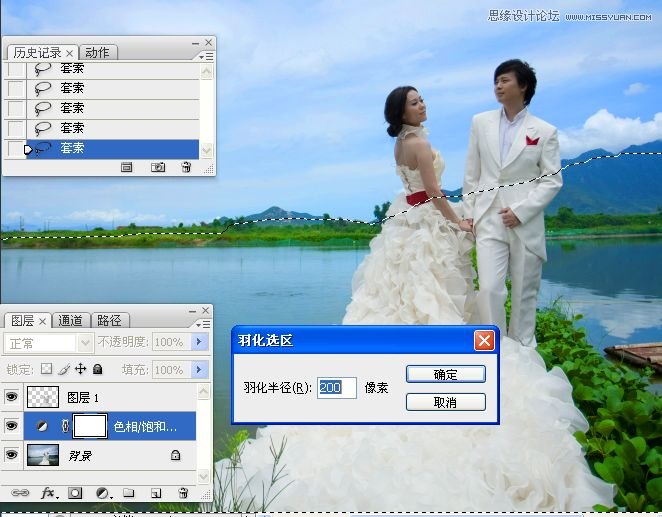Hide the 背景 layer eye
Image resolution: width=662 pixels, height=517 pixels.
(x=11, y=455)
